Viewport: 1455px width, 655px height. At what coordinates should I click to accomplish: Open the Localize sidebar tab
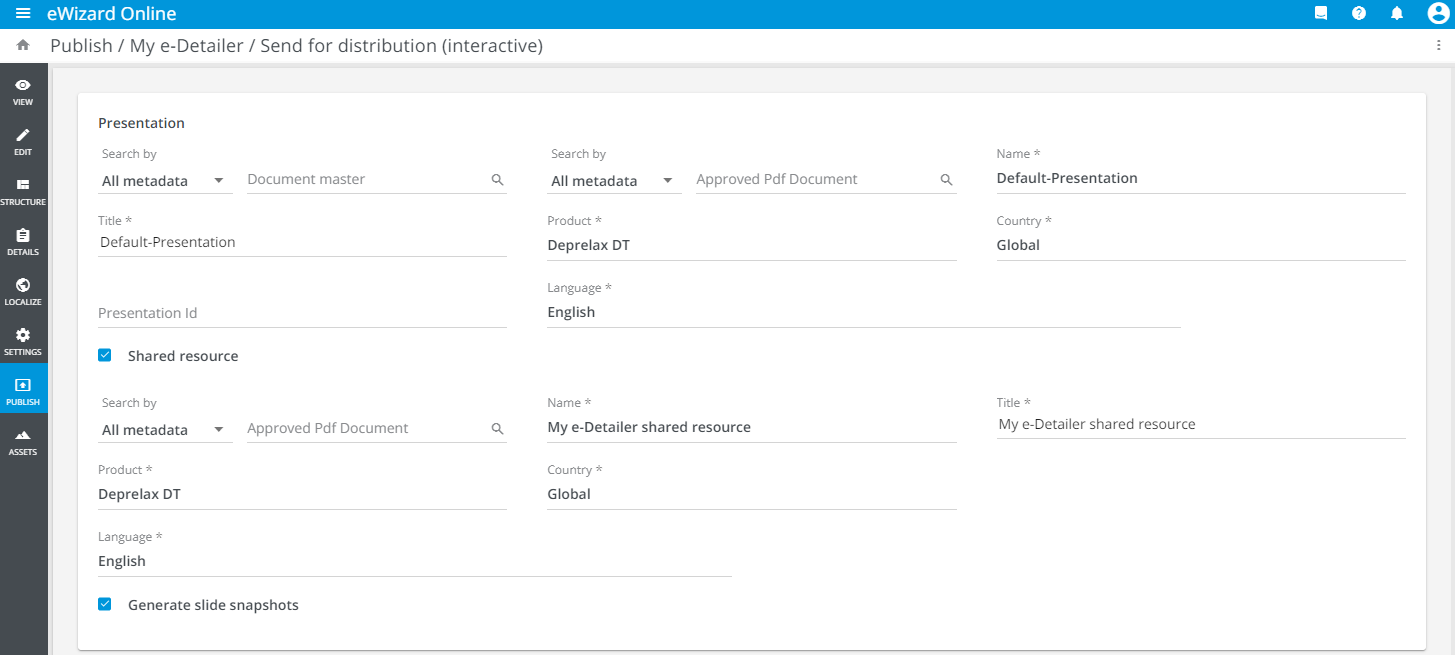(23, 291)
